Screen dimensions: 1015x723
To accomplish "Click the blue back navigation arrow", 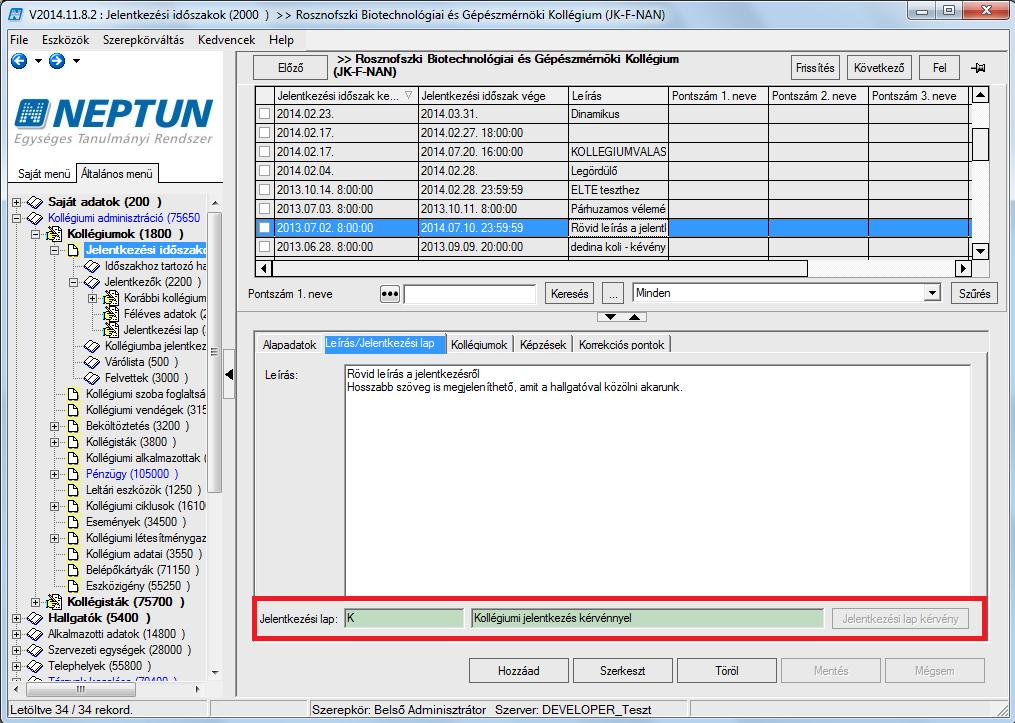I will [x=19, y=61].
